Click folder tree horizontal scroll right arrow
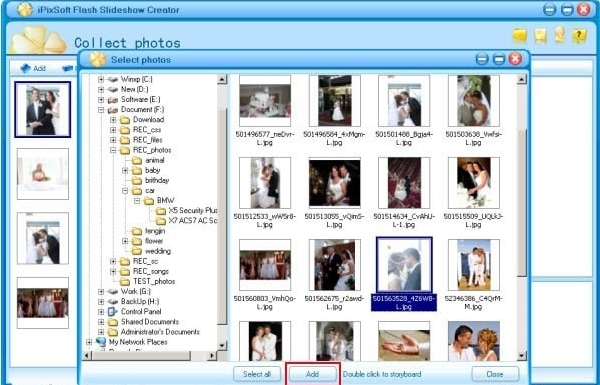 (212, 356)
